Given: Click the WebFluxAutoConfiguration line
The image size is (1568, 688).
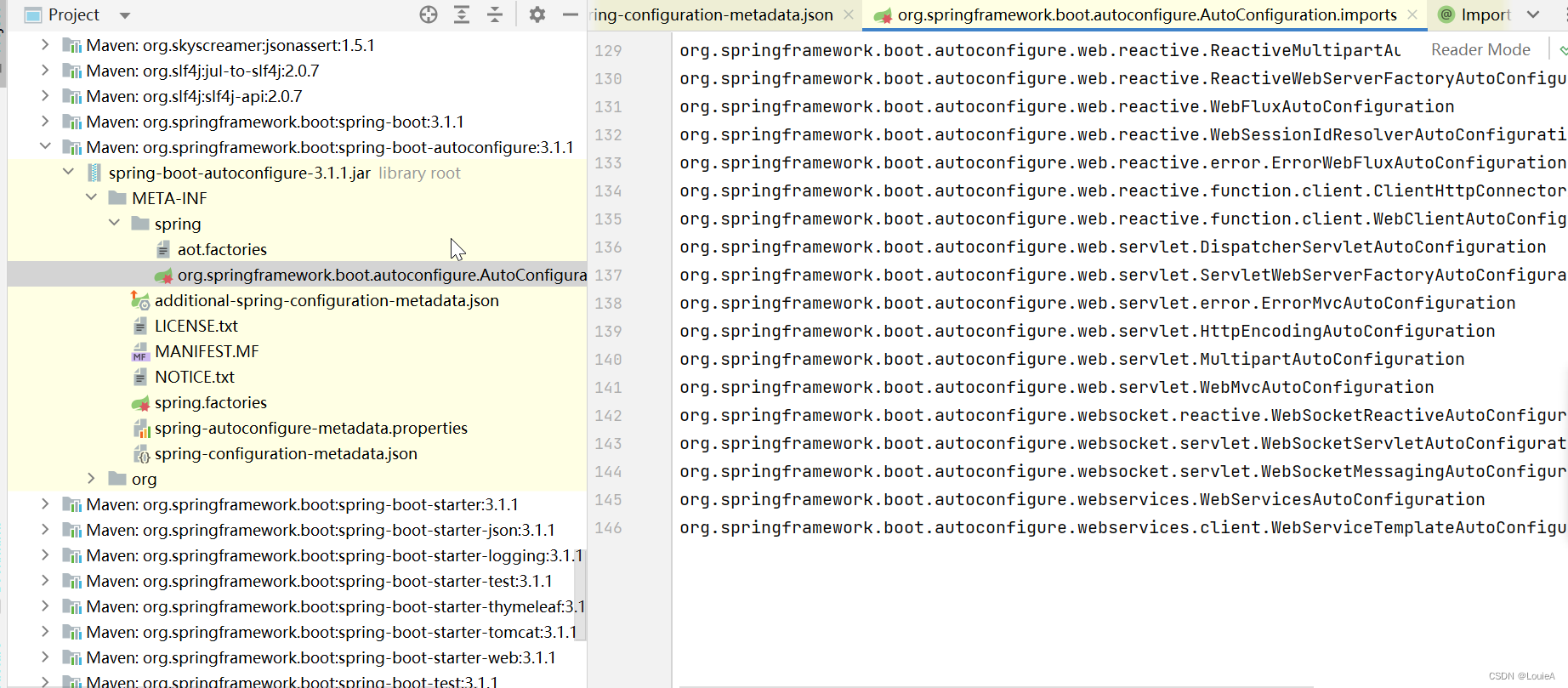Looking at the screenshot, I should click(x=1067, y=106).
